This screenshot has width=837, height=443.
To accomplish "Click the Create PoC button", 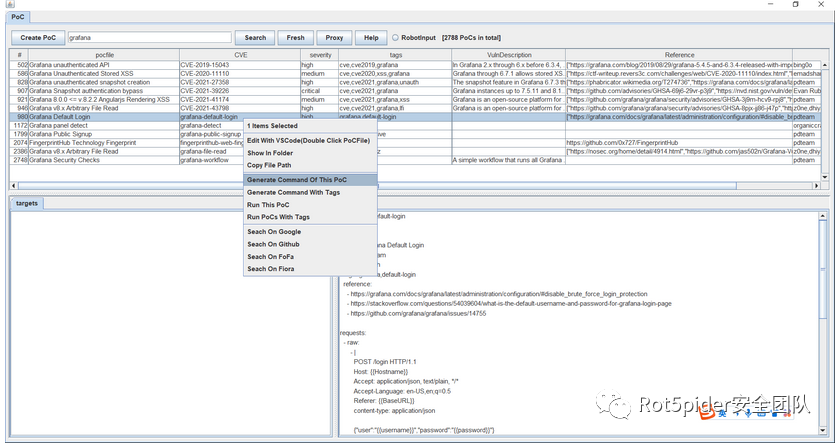I will [x=38, y=38].
